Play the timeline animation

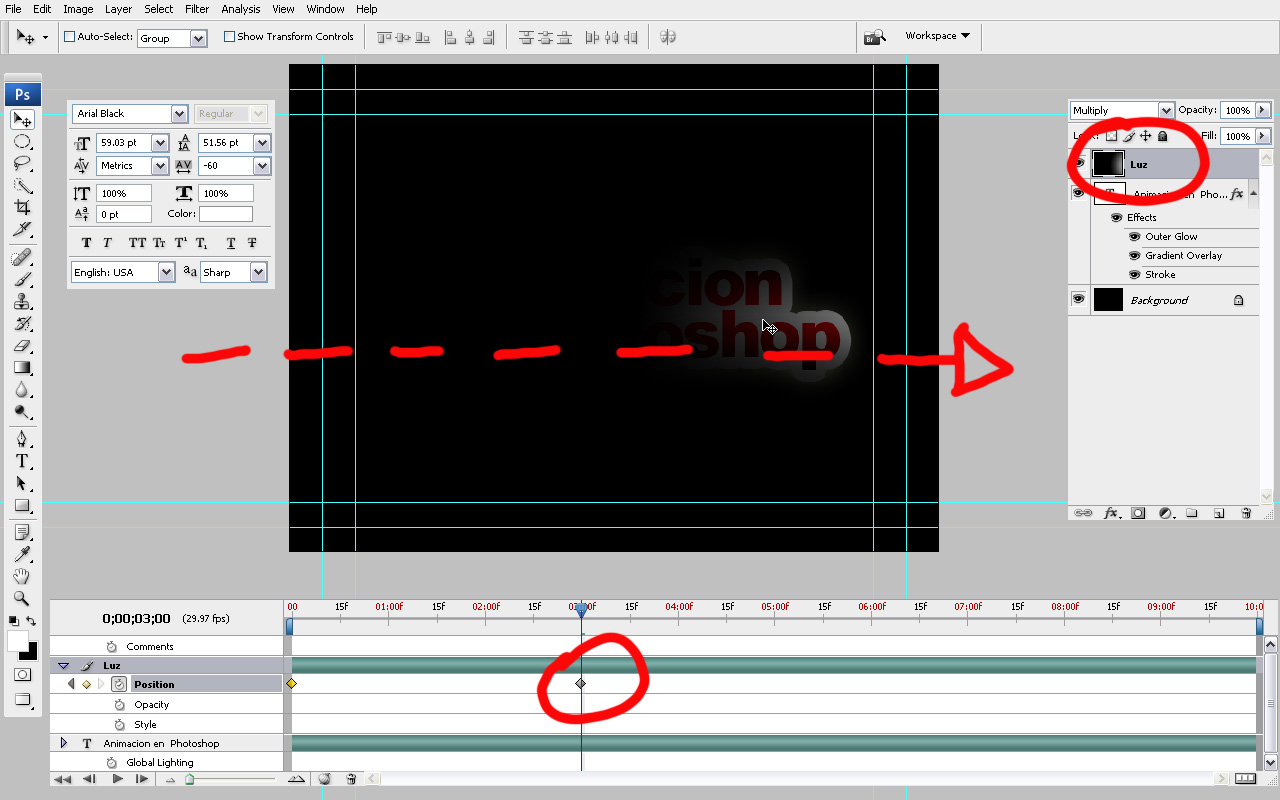coord(117,779)
